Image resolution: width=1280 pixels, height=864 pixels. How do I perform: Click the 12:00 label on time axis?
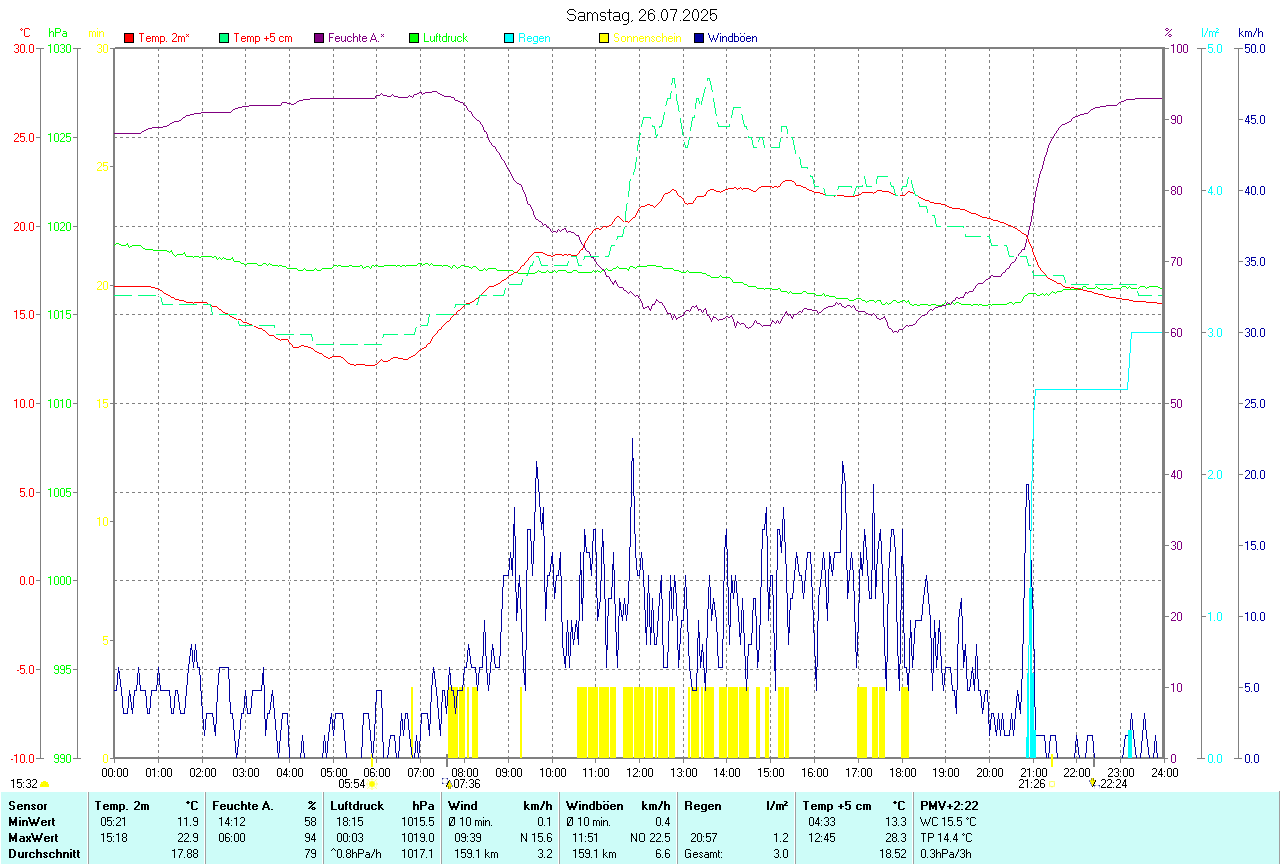(x=640, y=773)
